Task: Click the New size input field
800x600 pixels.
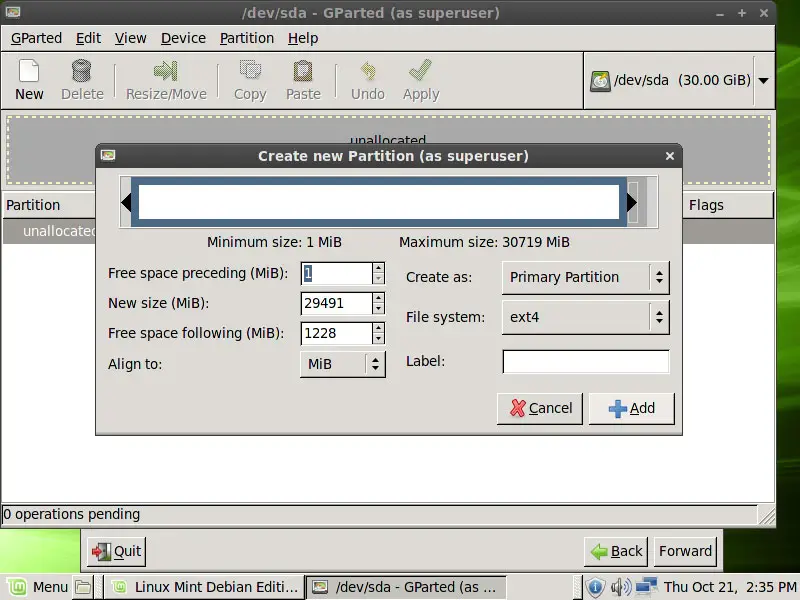Action: point(337,304)
